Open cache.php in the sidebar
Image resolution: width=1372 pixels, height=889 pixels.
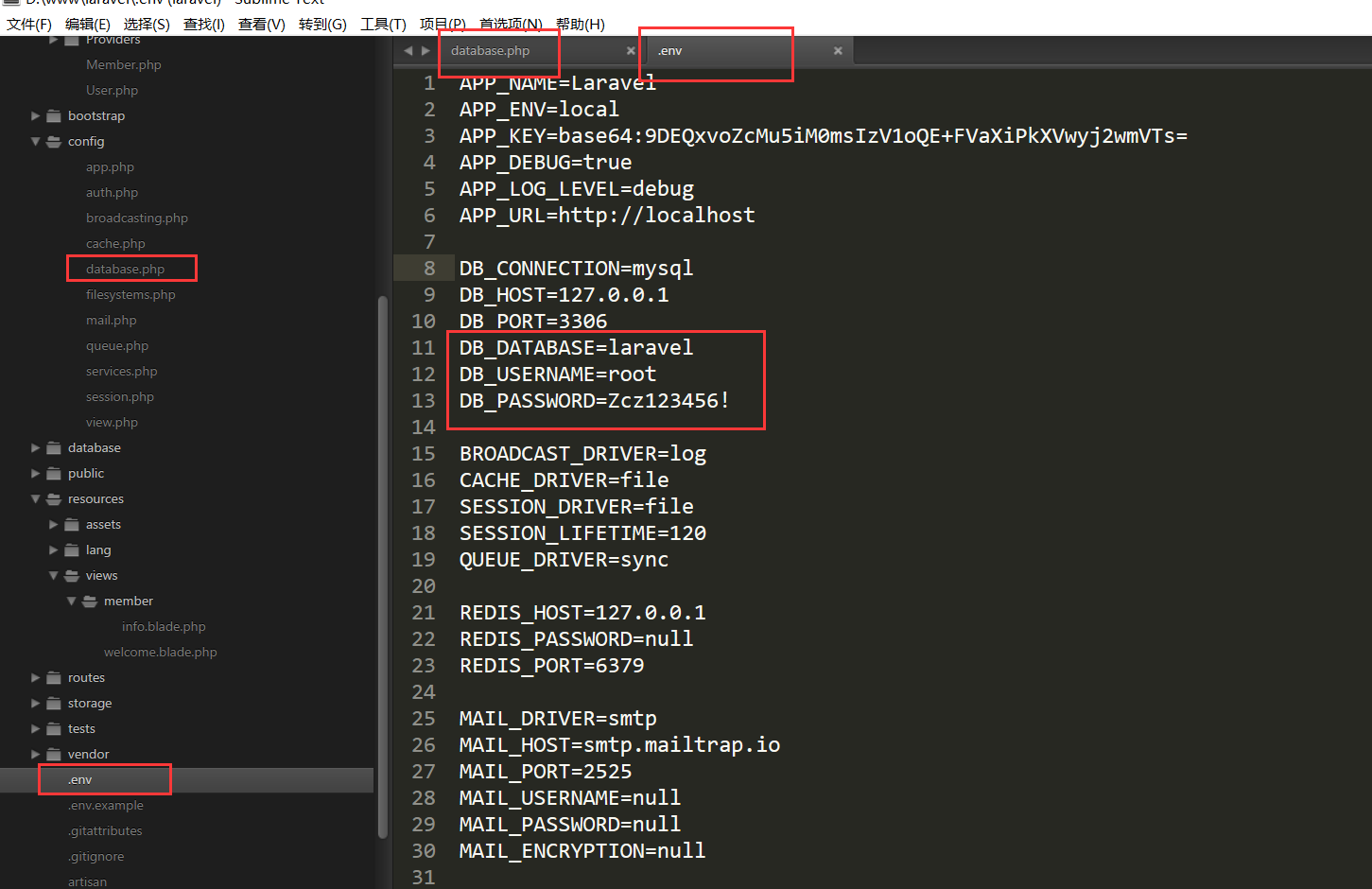point(115,244)
